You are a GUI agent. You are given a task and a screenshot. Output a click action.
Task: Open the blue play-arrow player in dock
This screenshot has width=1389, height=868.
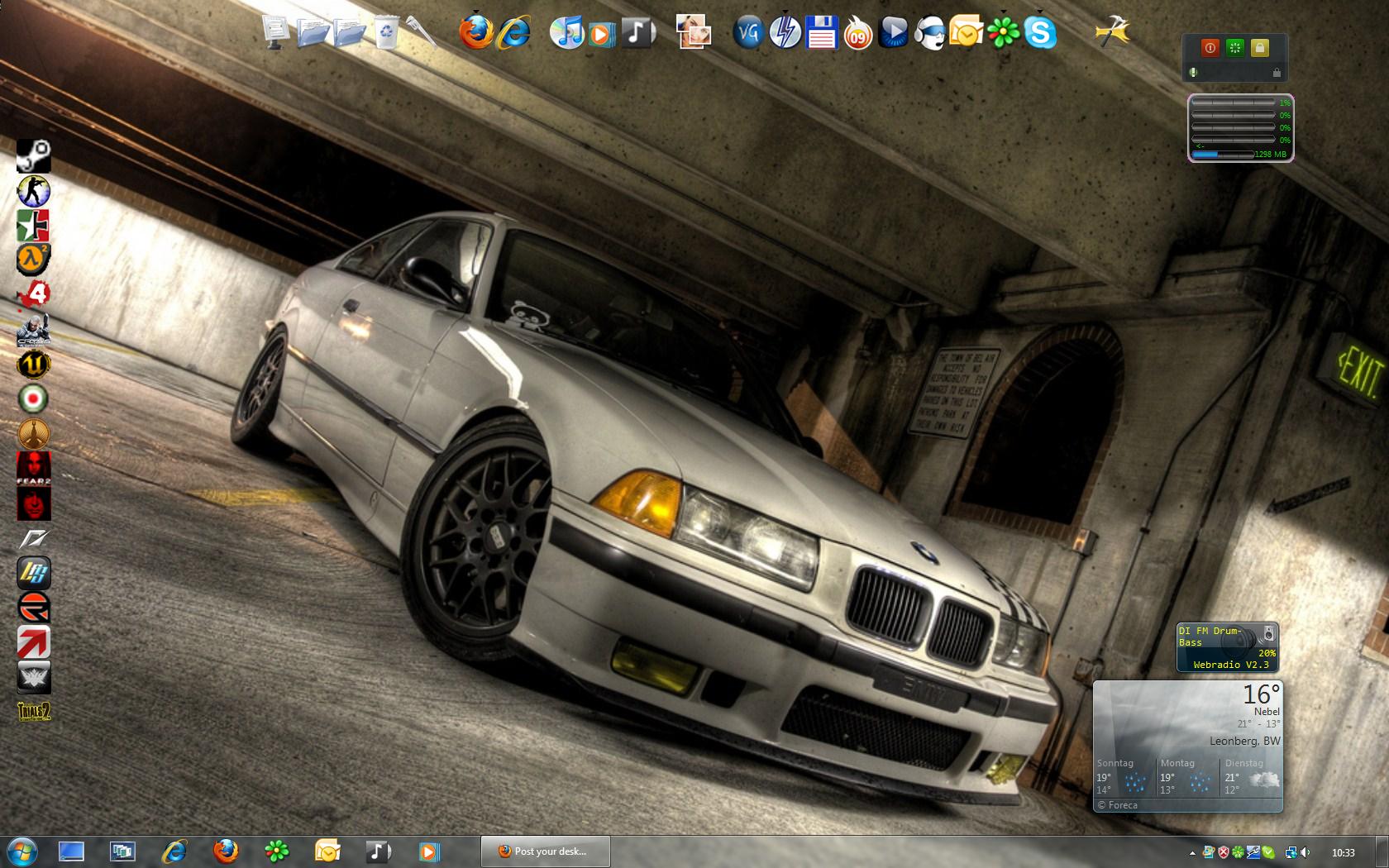pos(894,32)
